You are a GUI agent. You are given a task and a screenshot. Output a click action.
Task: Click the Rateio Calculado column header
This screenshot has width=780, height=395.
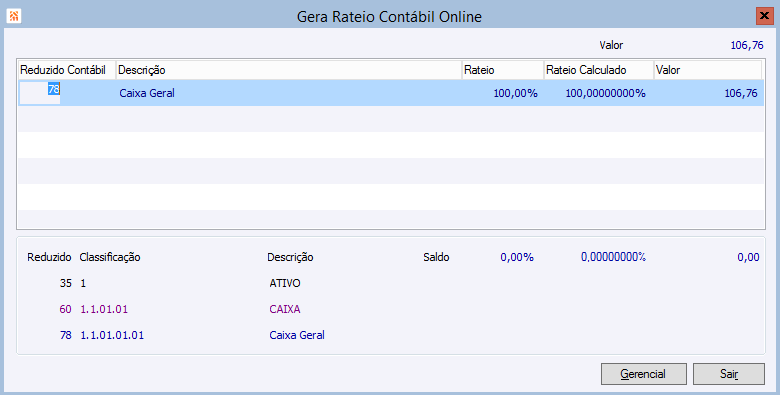598,70
